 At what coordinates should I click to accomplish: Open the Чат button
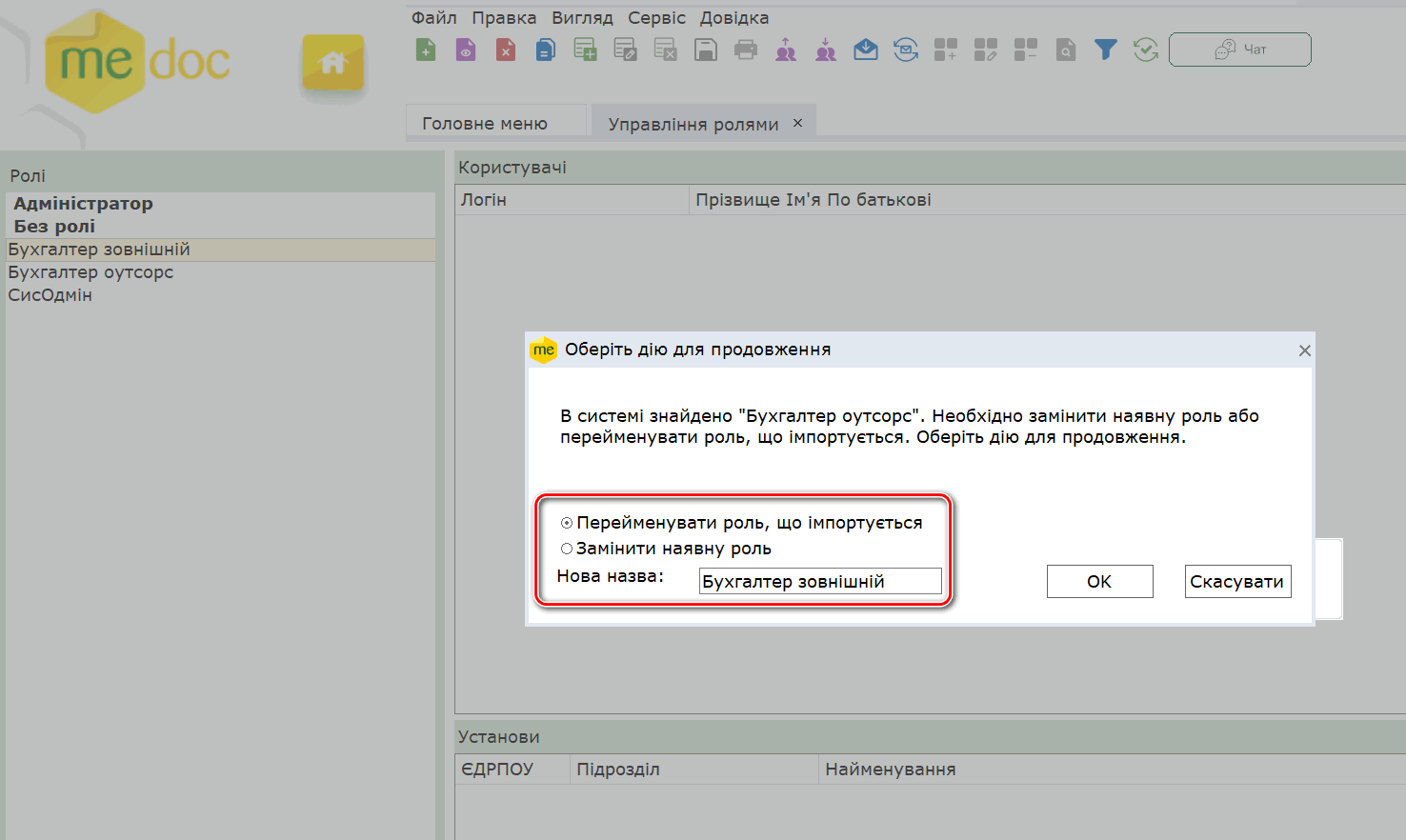[x=1239, y=50]
